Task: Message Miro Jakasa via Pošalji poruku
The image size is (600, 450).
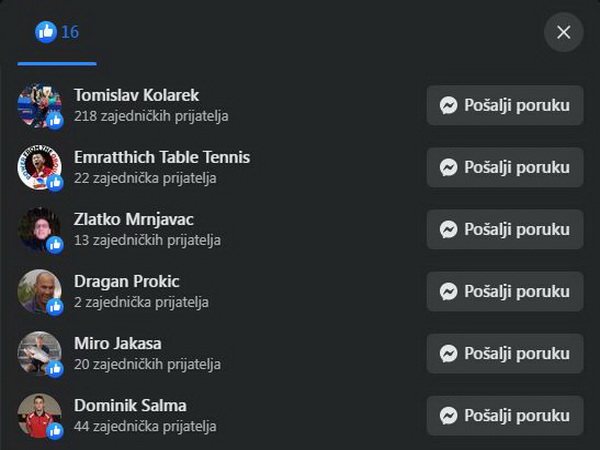Action: coord(505,353)
